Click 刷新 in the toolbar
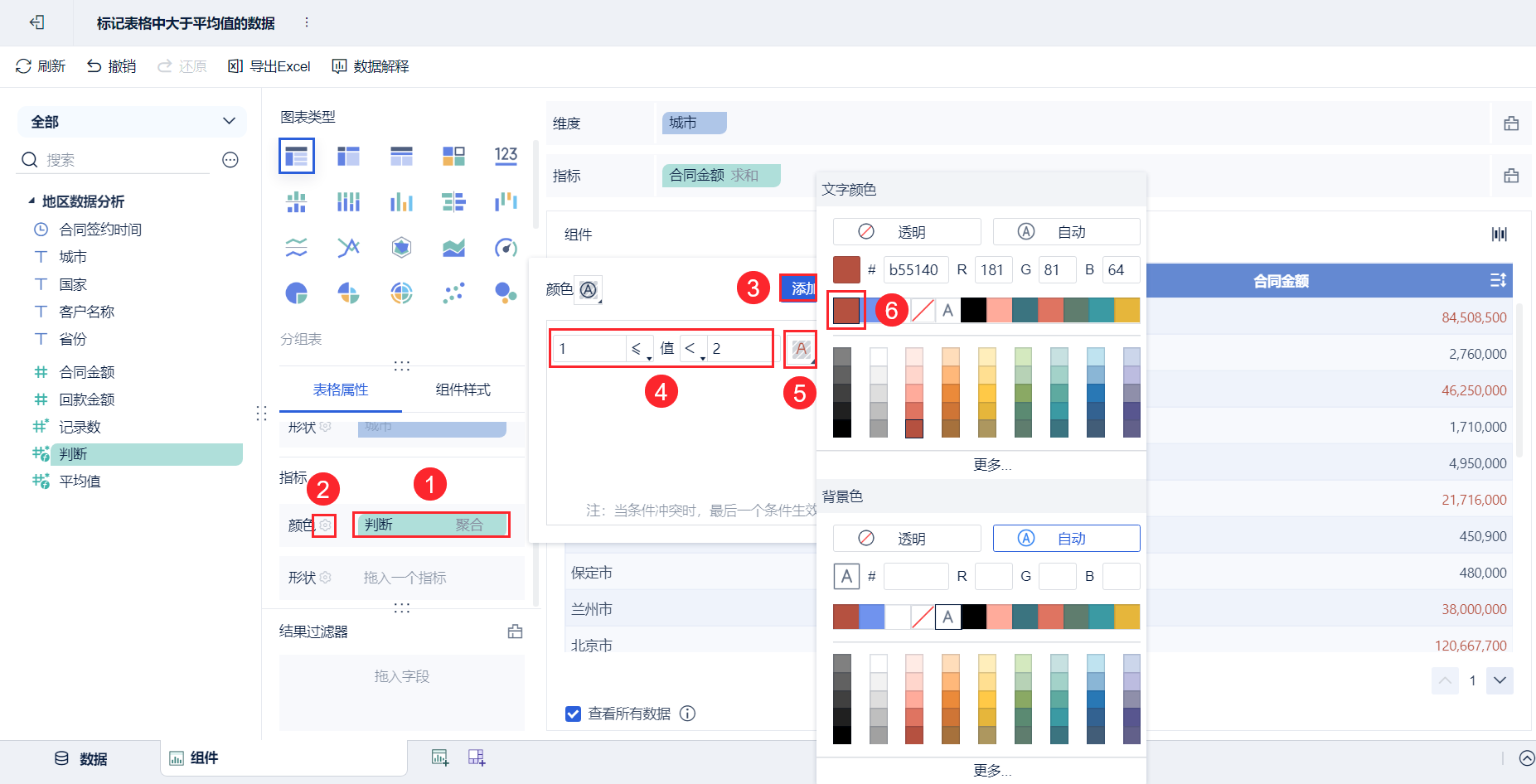 point(41,66)
